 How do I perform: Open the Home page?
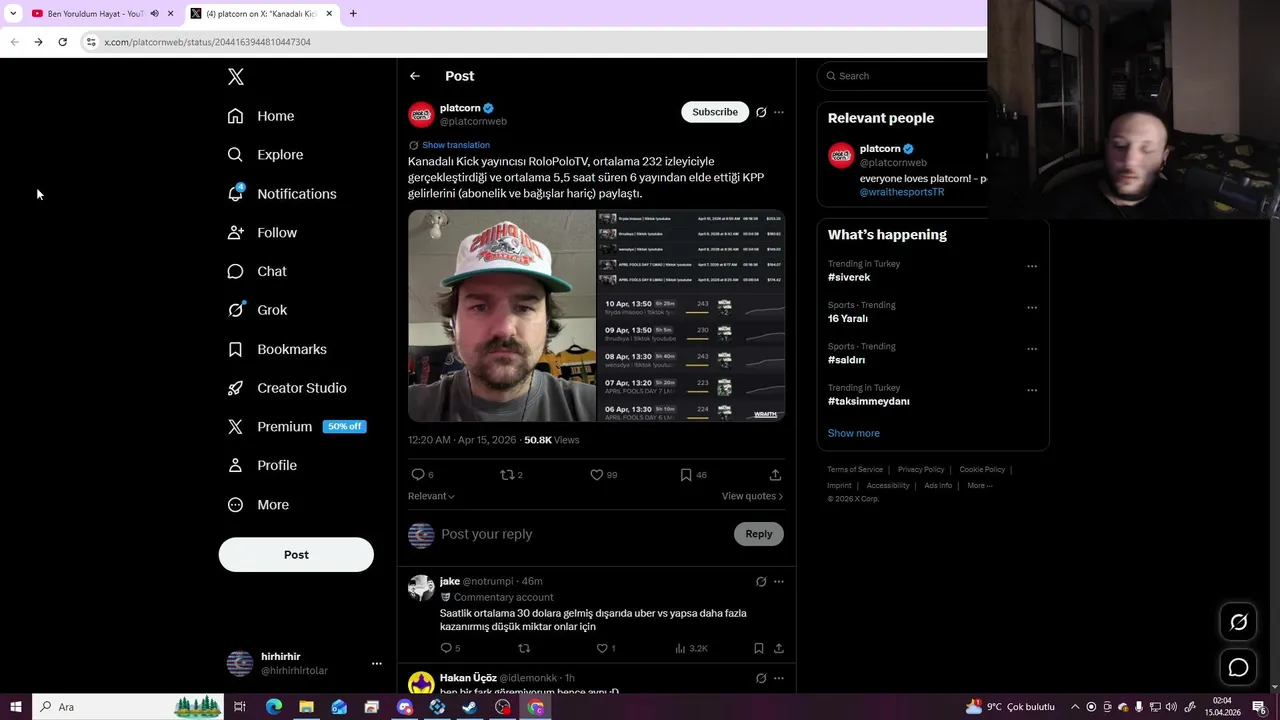(261, 116)
